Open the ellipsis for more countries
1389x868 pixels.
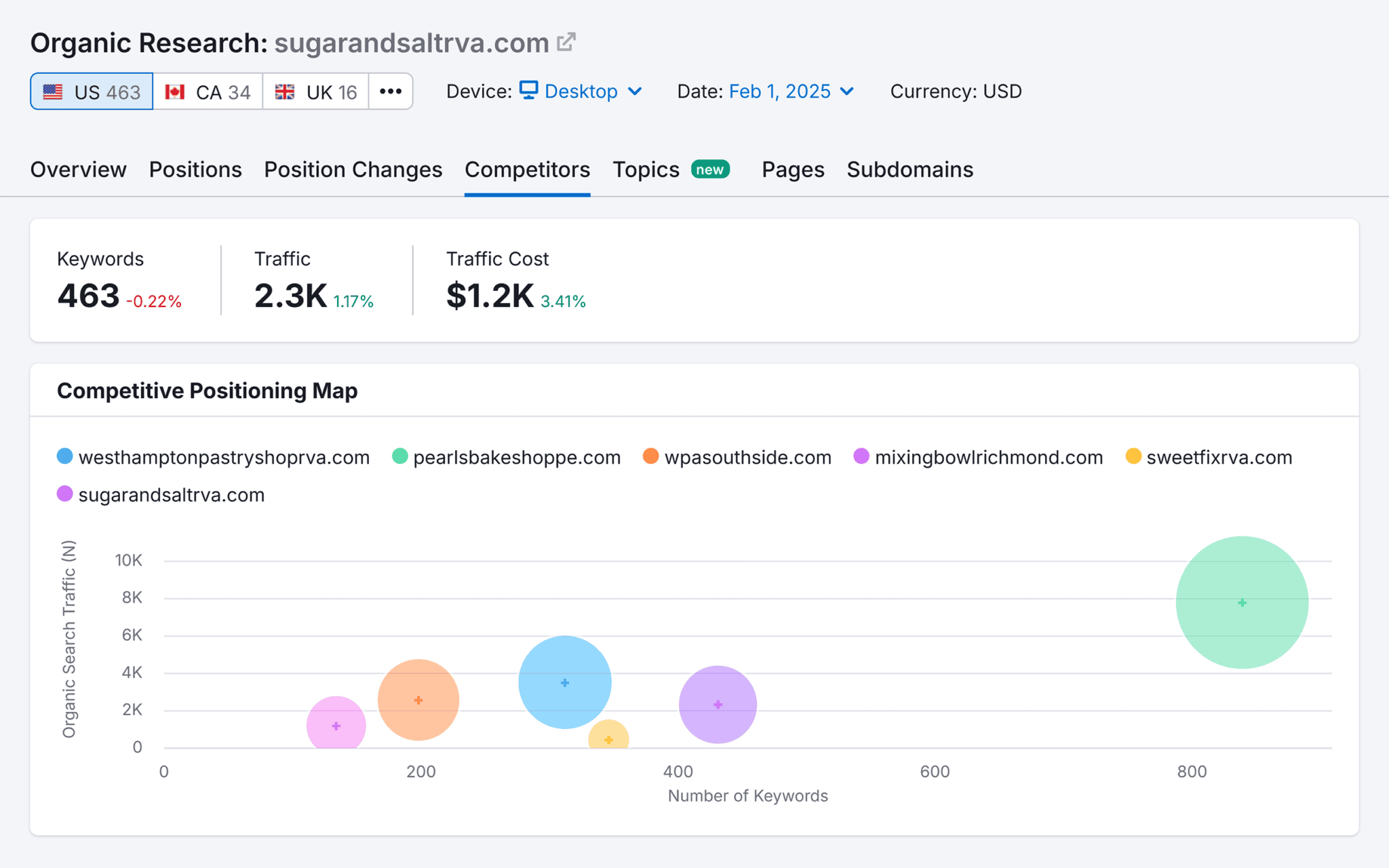[391, 91]
